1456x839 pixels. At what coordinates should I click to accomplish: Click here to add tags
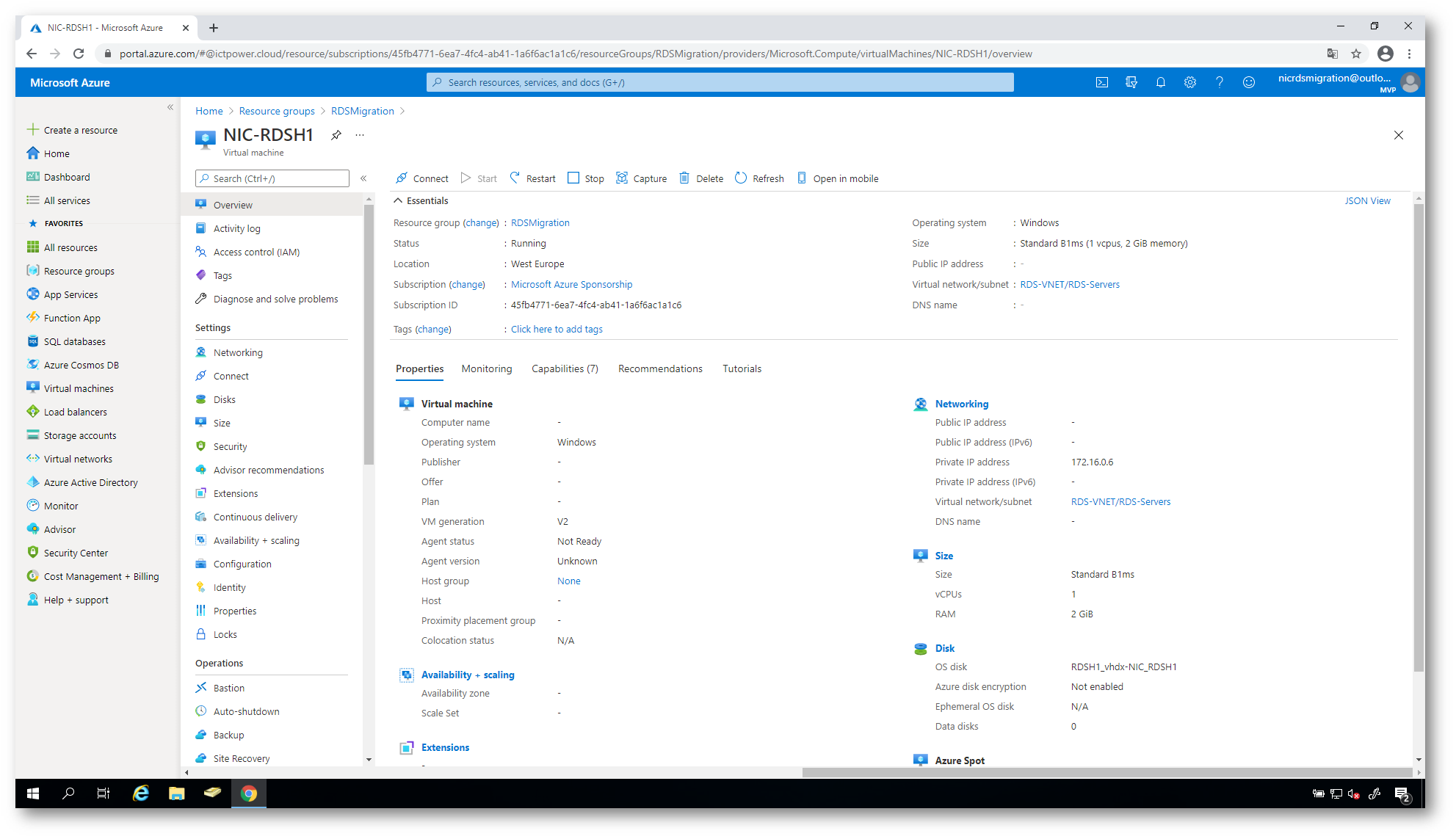(x=557, y=329)
